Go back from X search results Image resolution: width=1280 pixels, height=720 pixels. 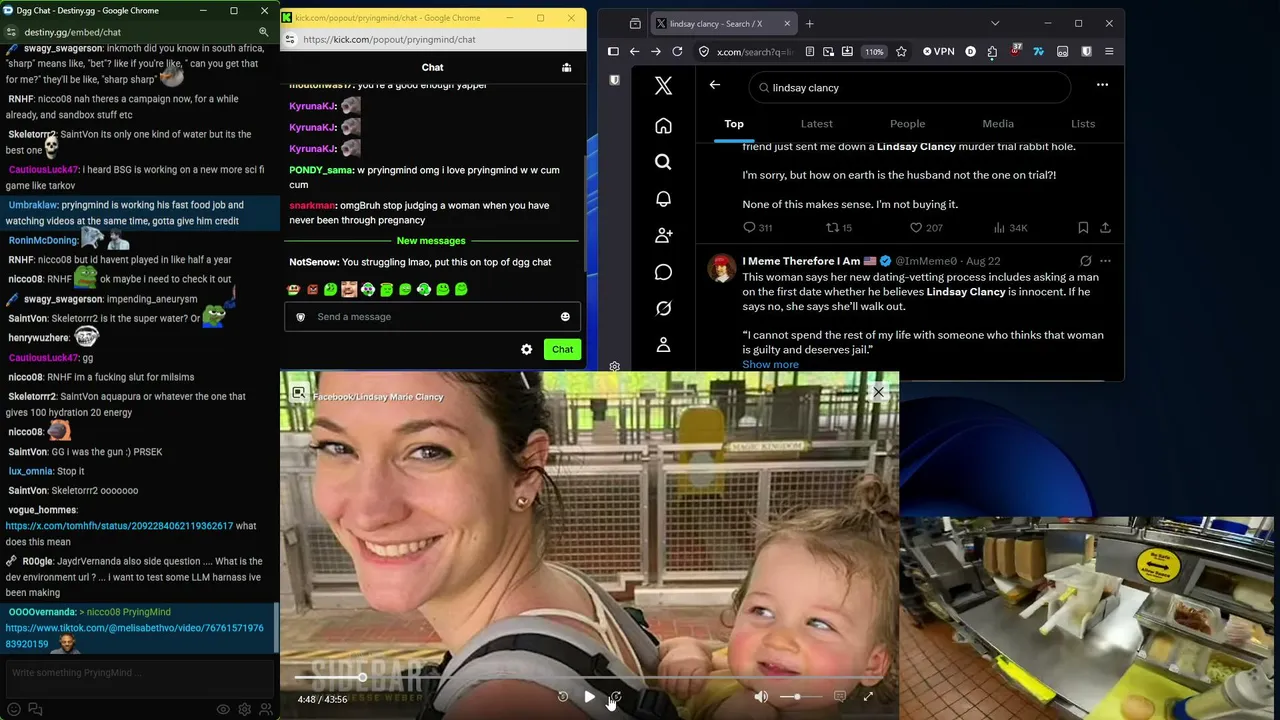714,86
